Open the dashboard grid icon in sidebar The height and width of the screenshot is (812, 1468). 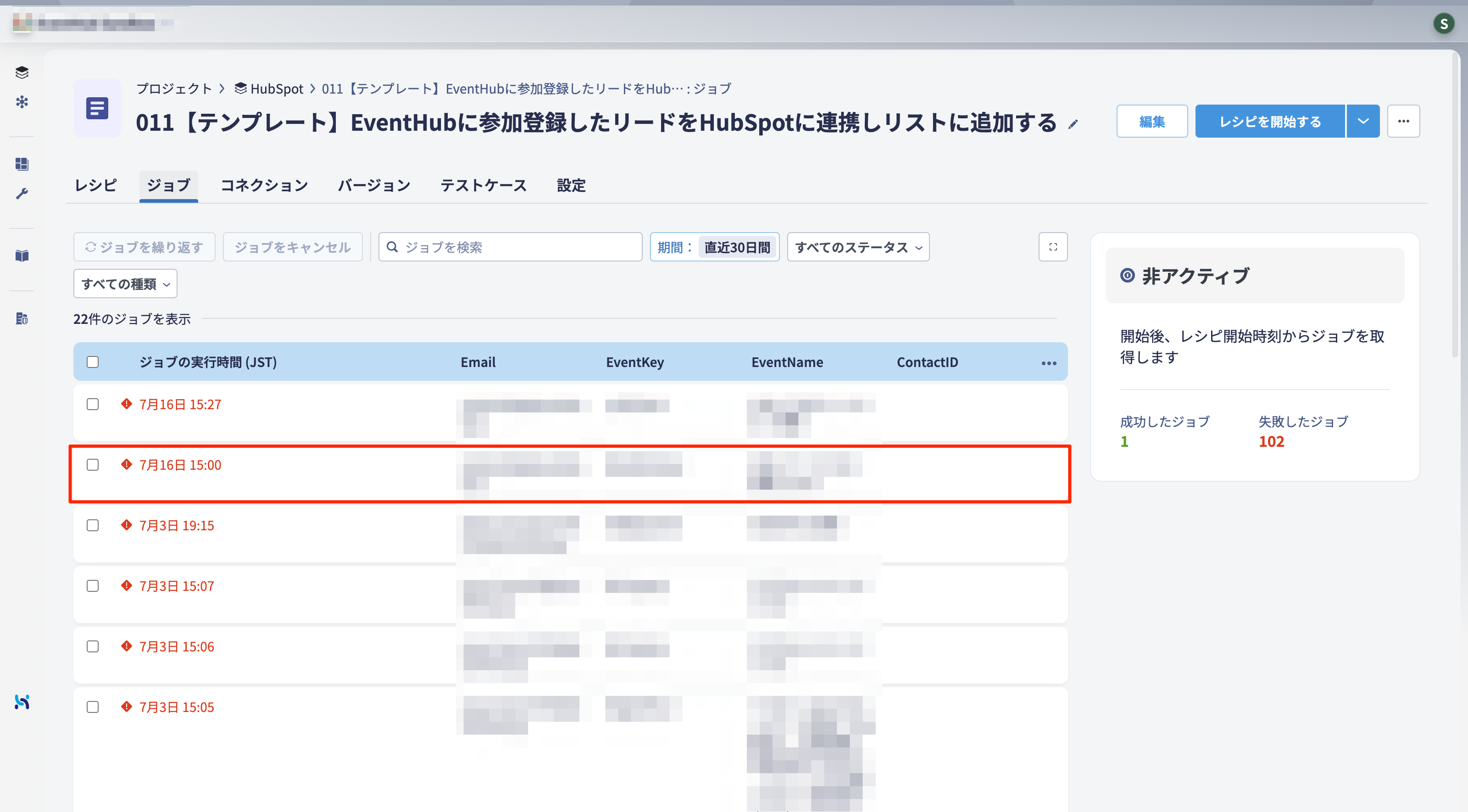(22, 164)
